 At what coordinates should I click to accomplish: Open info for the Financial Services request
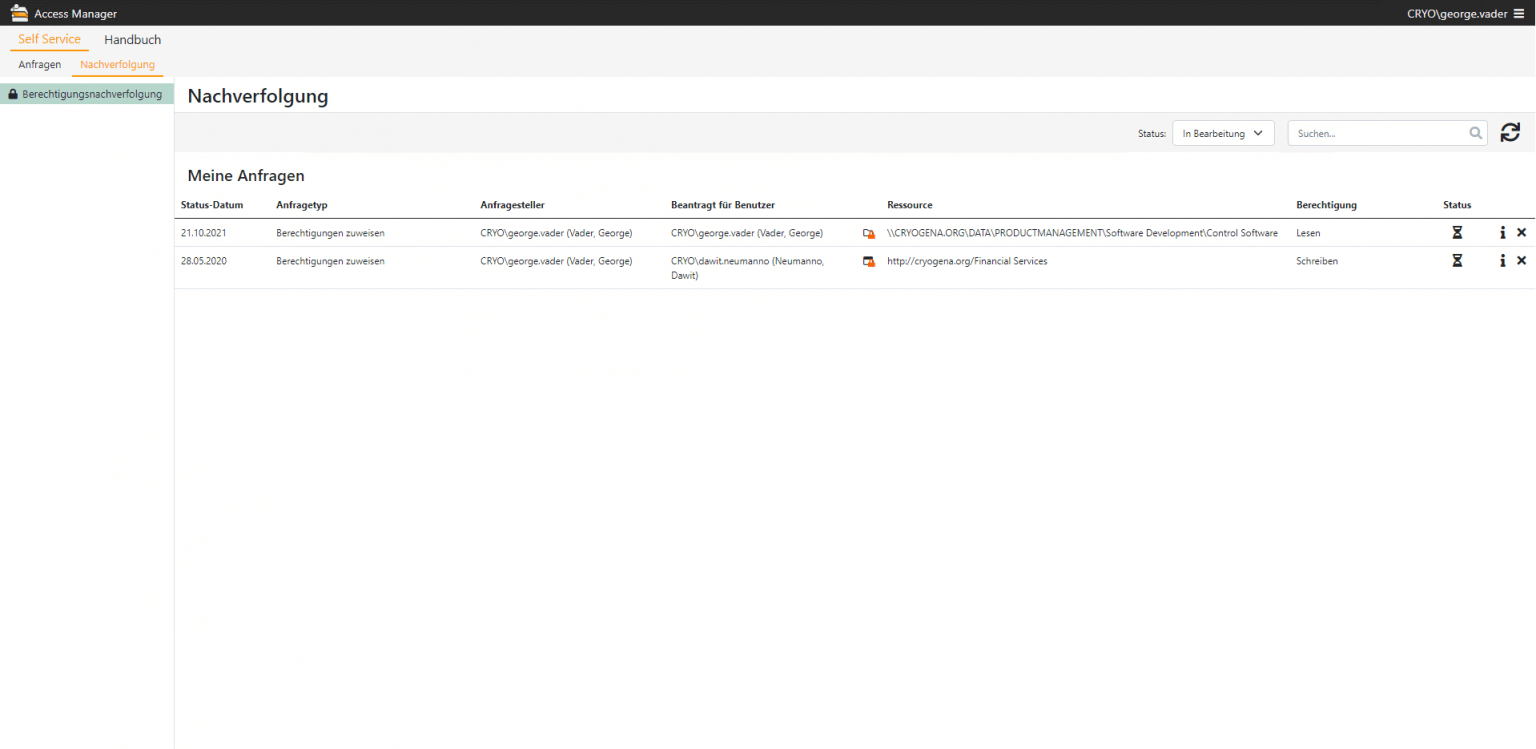click(x=1502, y=261)
